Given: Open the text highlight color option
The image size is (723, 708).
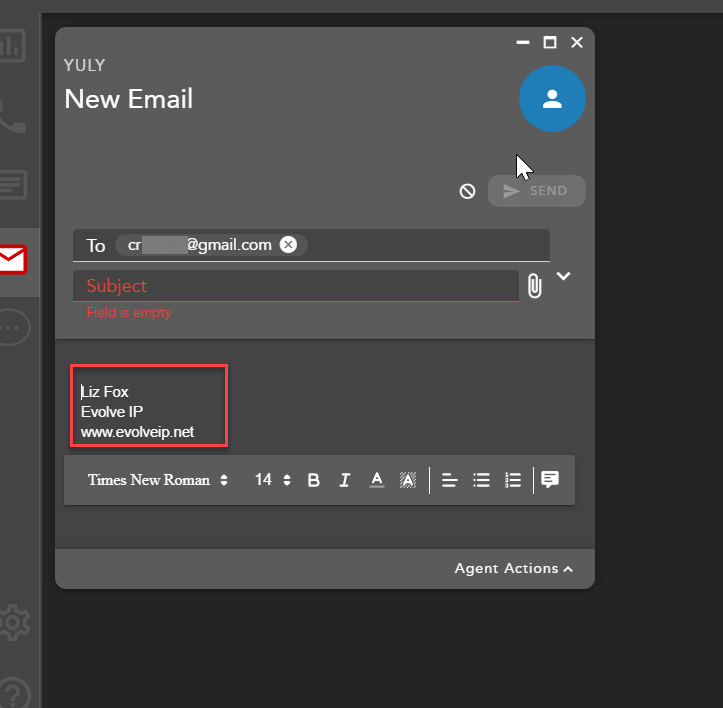Looking at the screenshot, I should coord(408,480).
